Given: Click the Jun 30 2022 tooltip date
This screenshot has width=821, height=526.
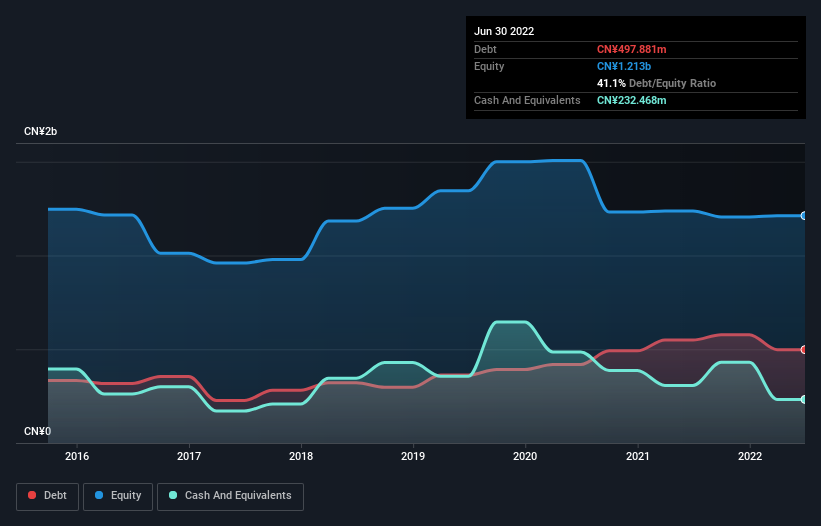Looking at the screenshot, I should (504, 31).
